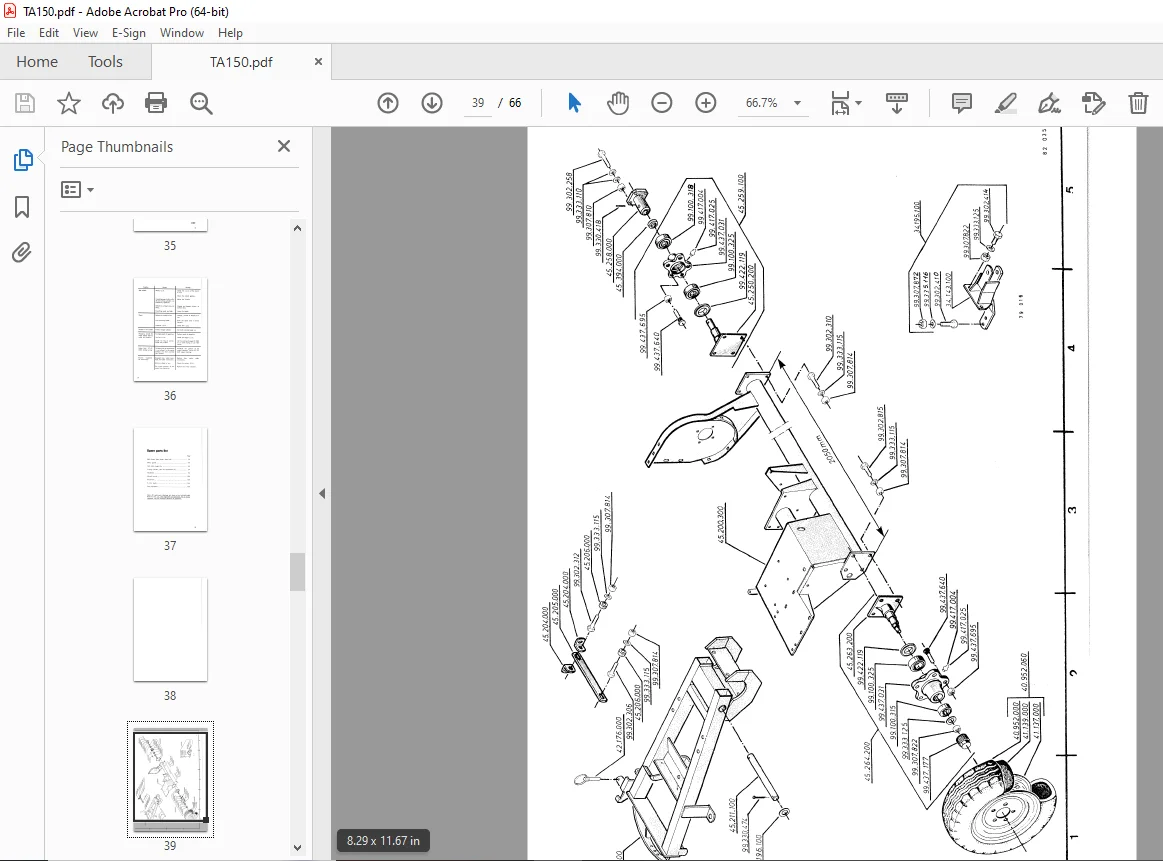This screenshot has height=861, width=1163.
Task: Open the E-Sign menu
Action: pos(128,33)
